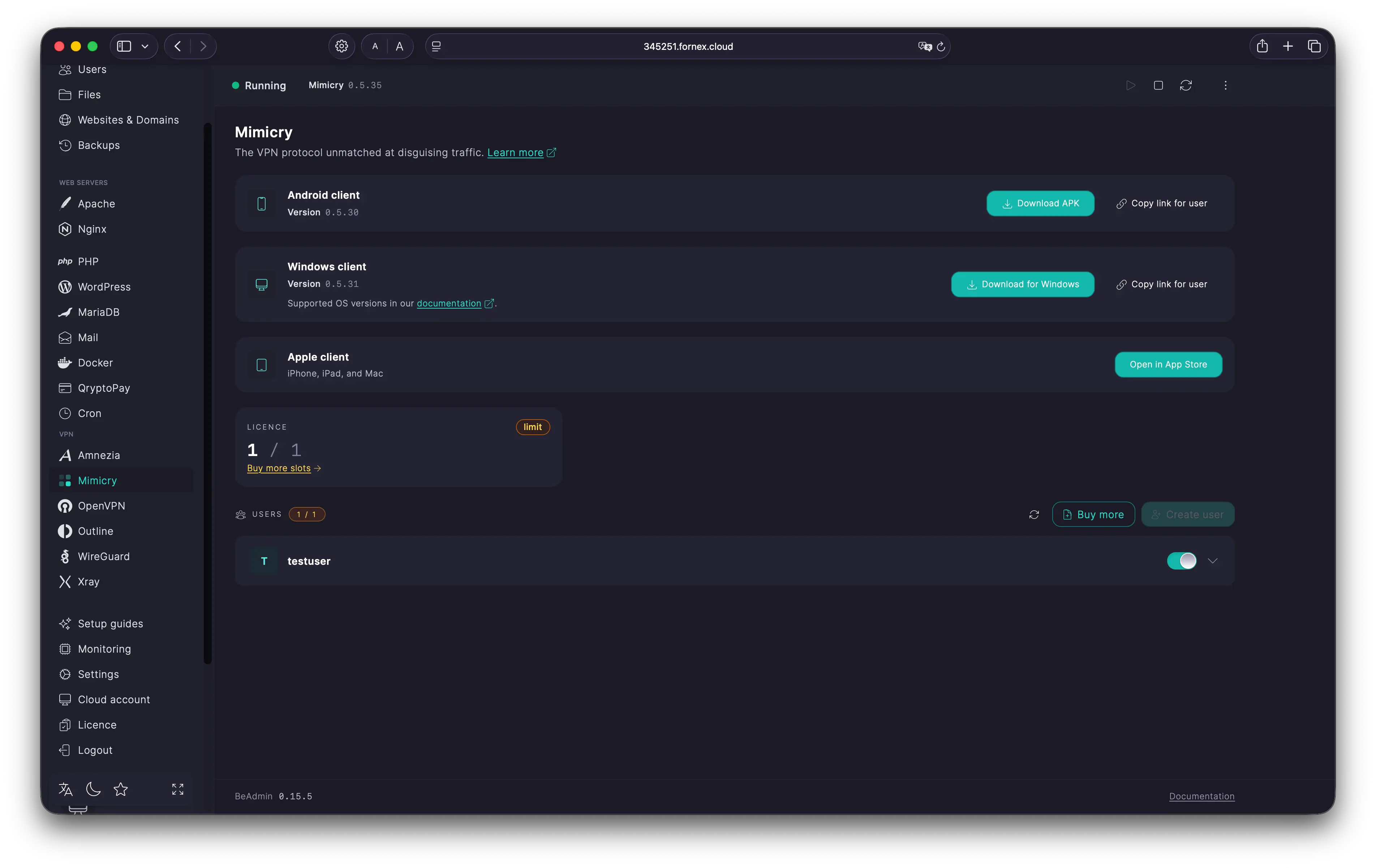Follow the Learn more link
The image size is (1376, 868).
[x=515, y=152]
